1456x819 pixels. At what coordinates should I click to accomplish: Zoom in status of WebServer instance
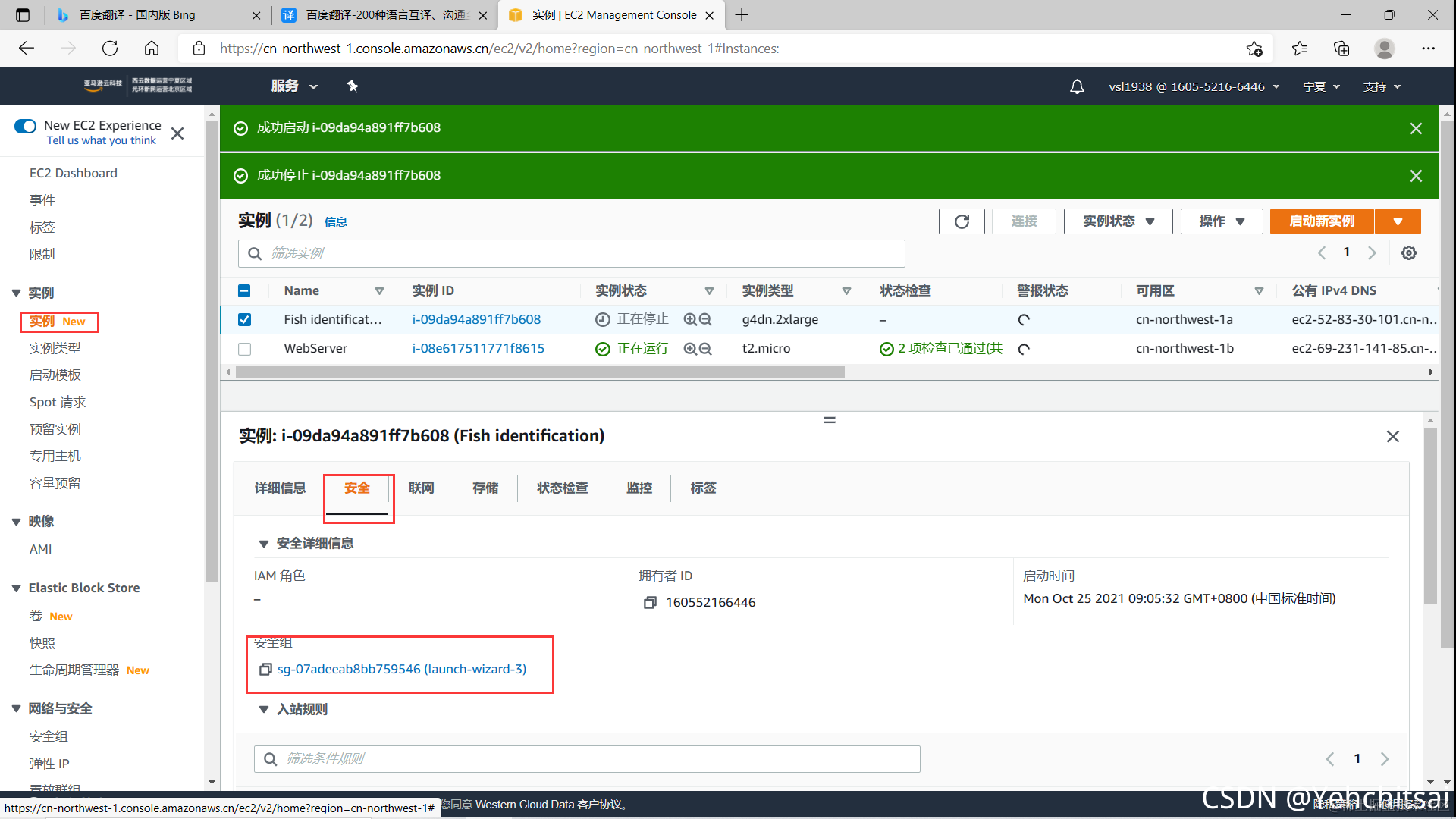690,349
